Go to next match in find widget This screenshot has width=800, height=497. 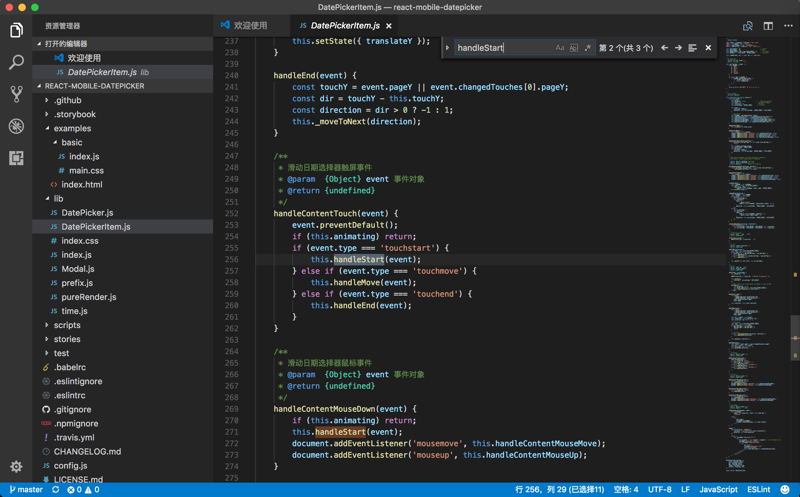tap(678, 48)
